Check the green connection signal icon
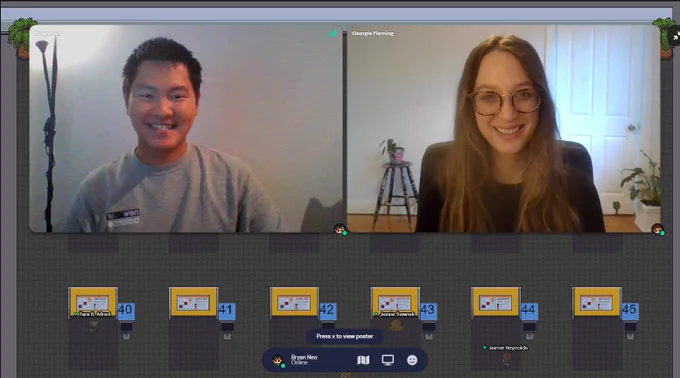 (x=332, y=33)
